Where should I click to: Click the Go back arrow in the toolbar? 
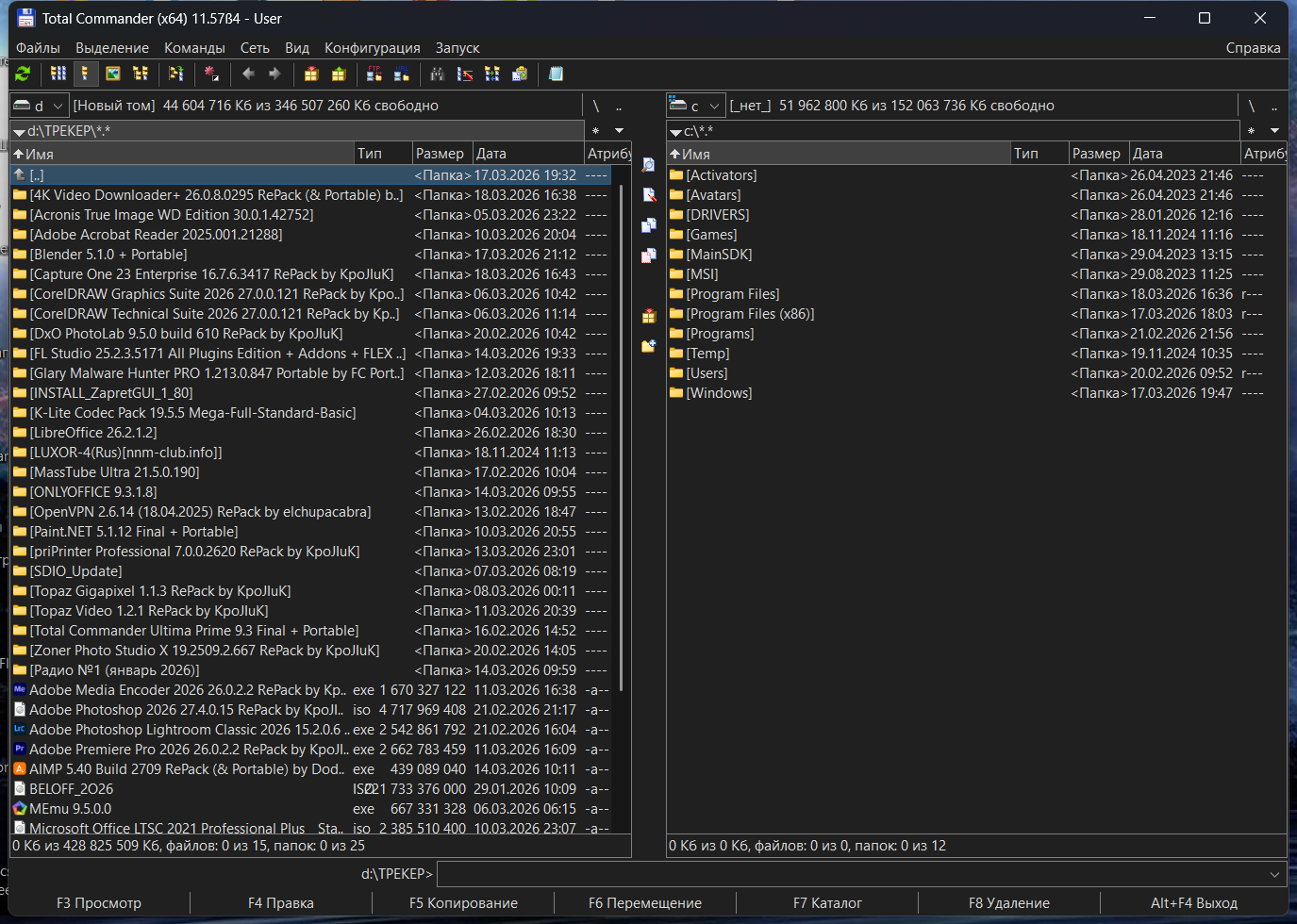pos(248,74)
